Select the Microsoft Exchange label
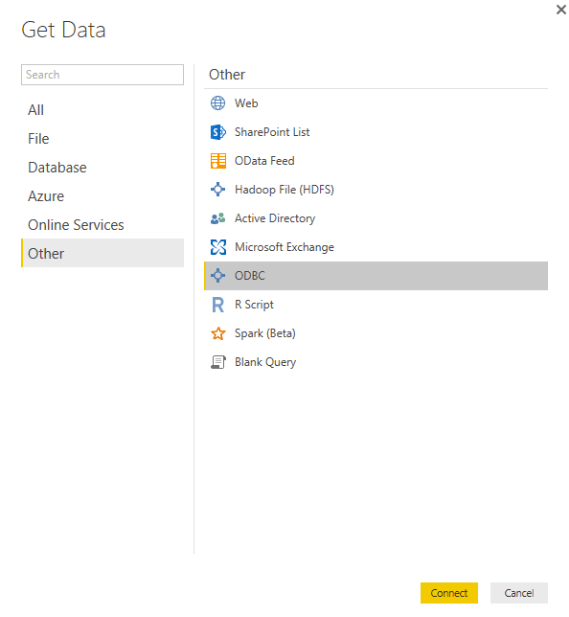The width and height of the screenshot is (569, 617). pyautogui.click(x=284, y=247)
